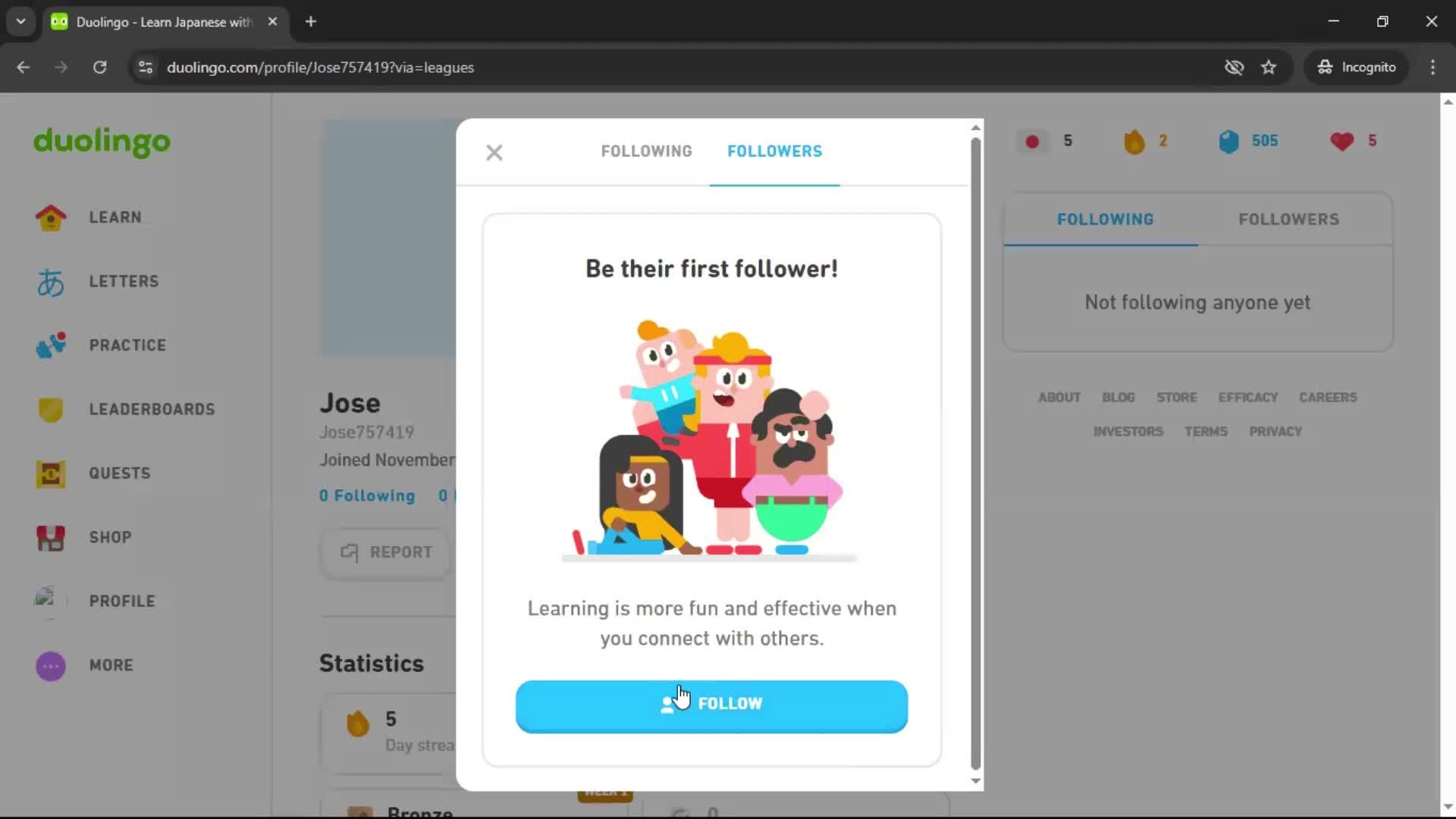
Task: View the Leaderboards
Action: [151, 409]
